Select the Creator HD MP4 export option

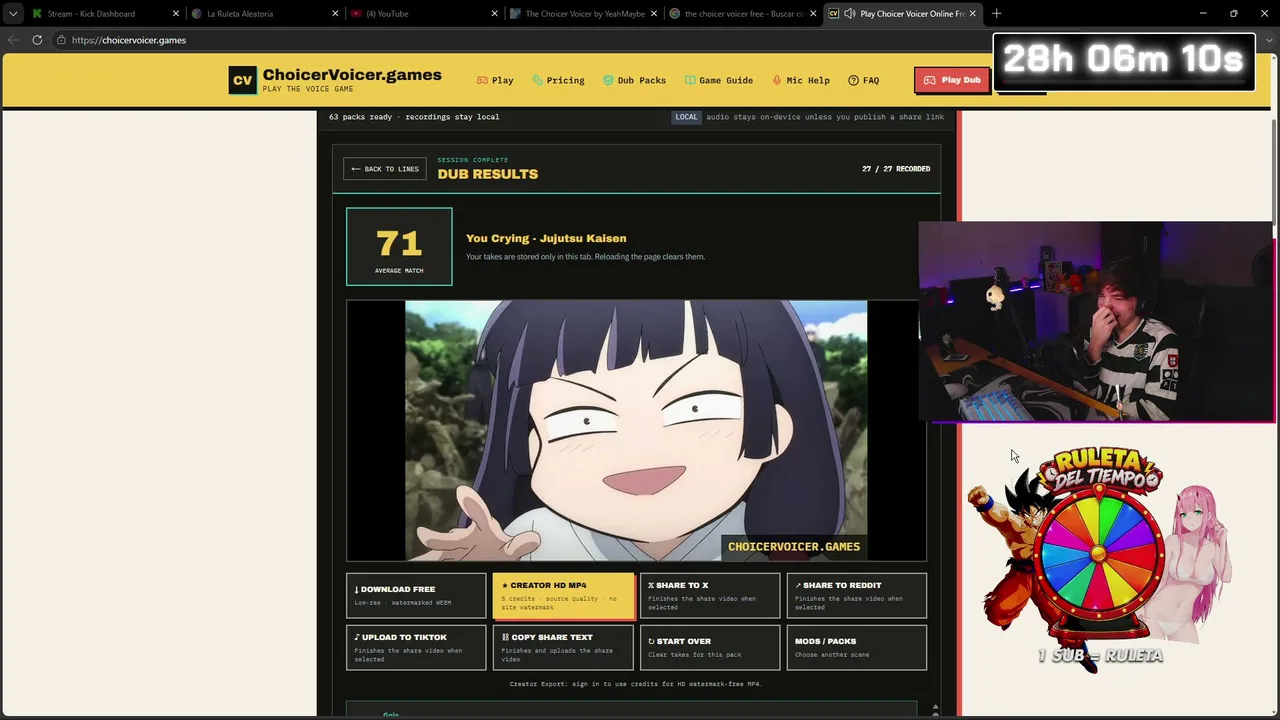[x=563, y=595]
